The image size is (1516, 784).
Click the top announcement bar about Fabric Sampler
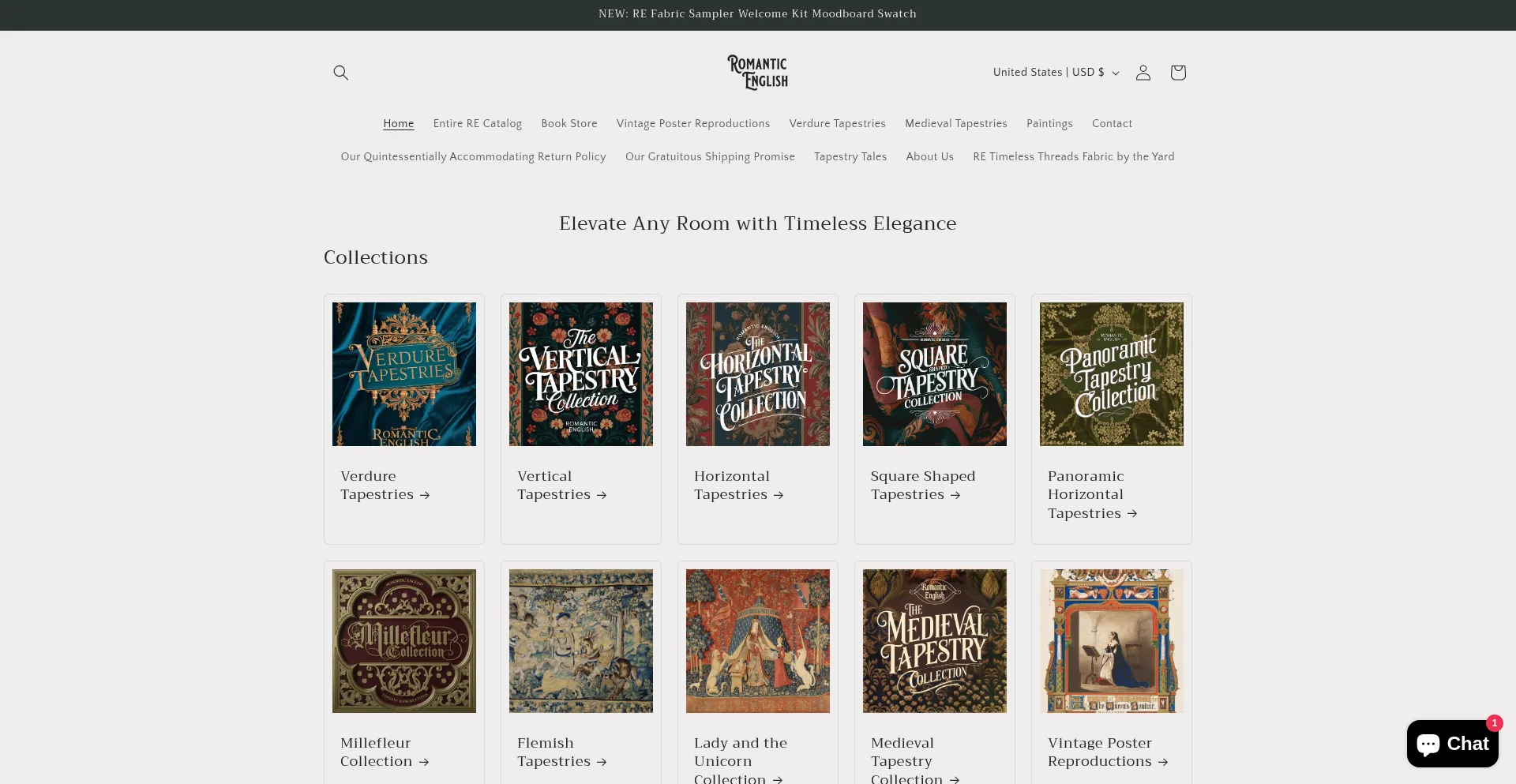pos(757,14)
